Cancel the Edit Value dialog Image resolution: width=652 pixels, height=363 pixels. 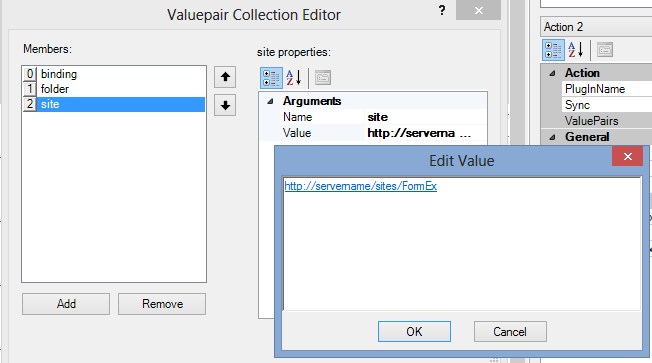510,331
